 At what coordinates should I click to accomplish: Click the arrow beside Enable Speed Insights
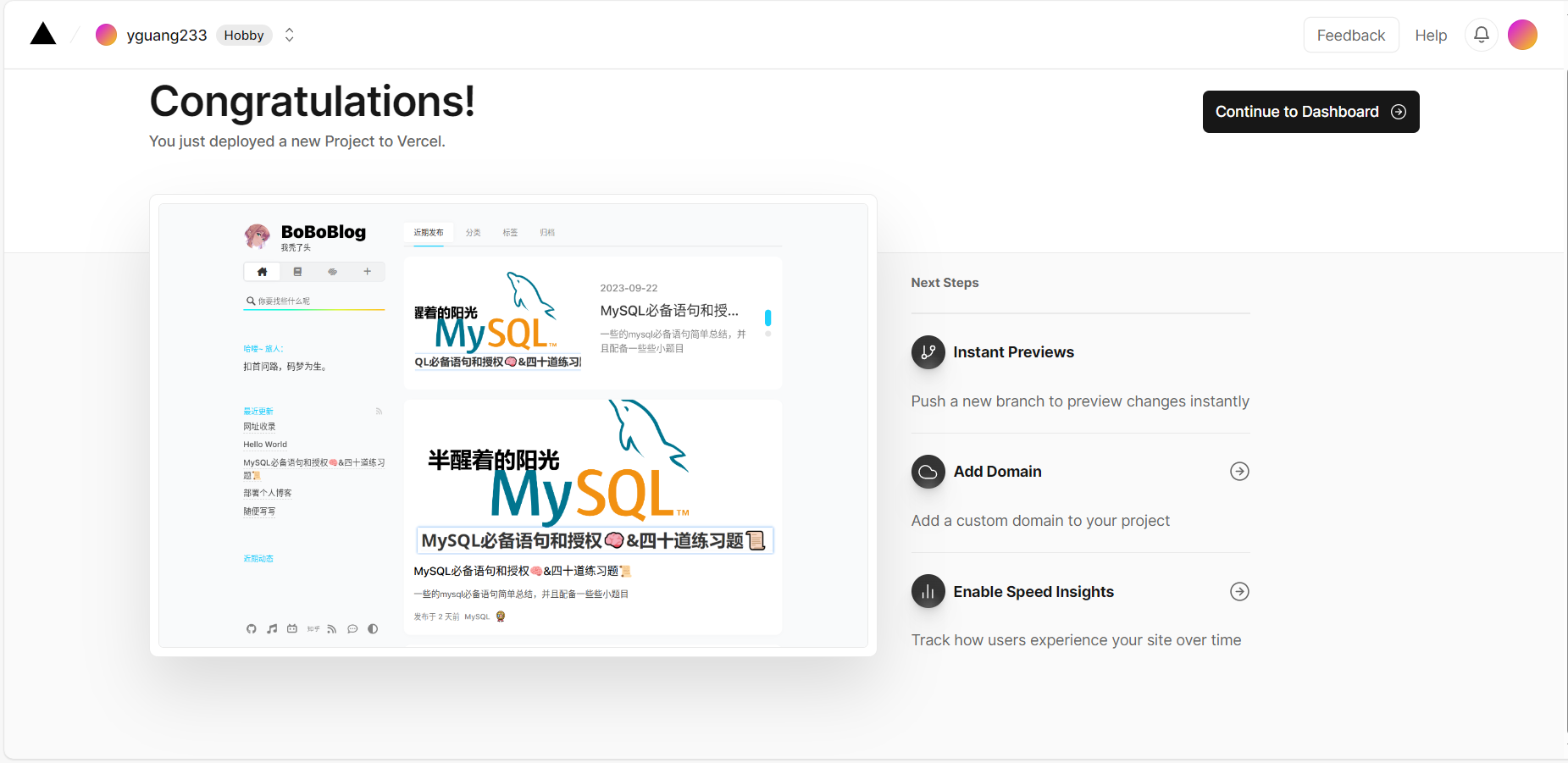tap(1239, 592)
